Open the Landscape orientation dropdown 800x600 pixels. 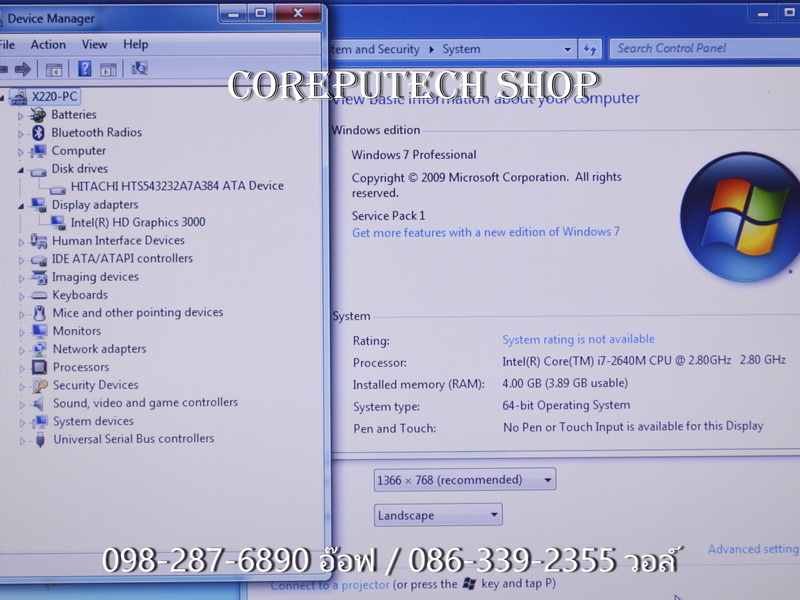coord(438,515)
